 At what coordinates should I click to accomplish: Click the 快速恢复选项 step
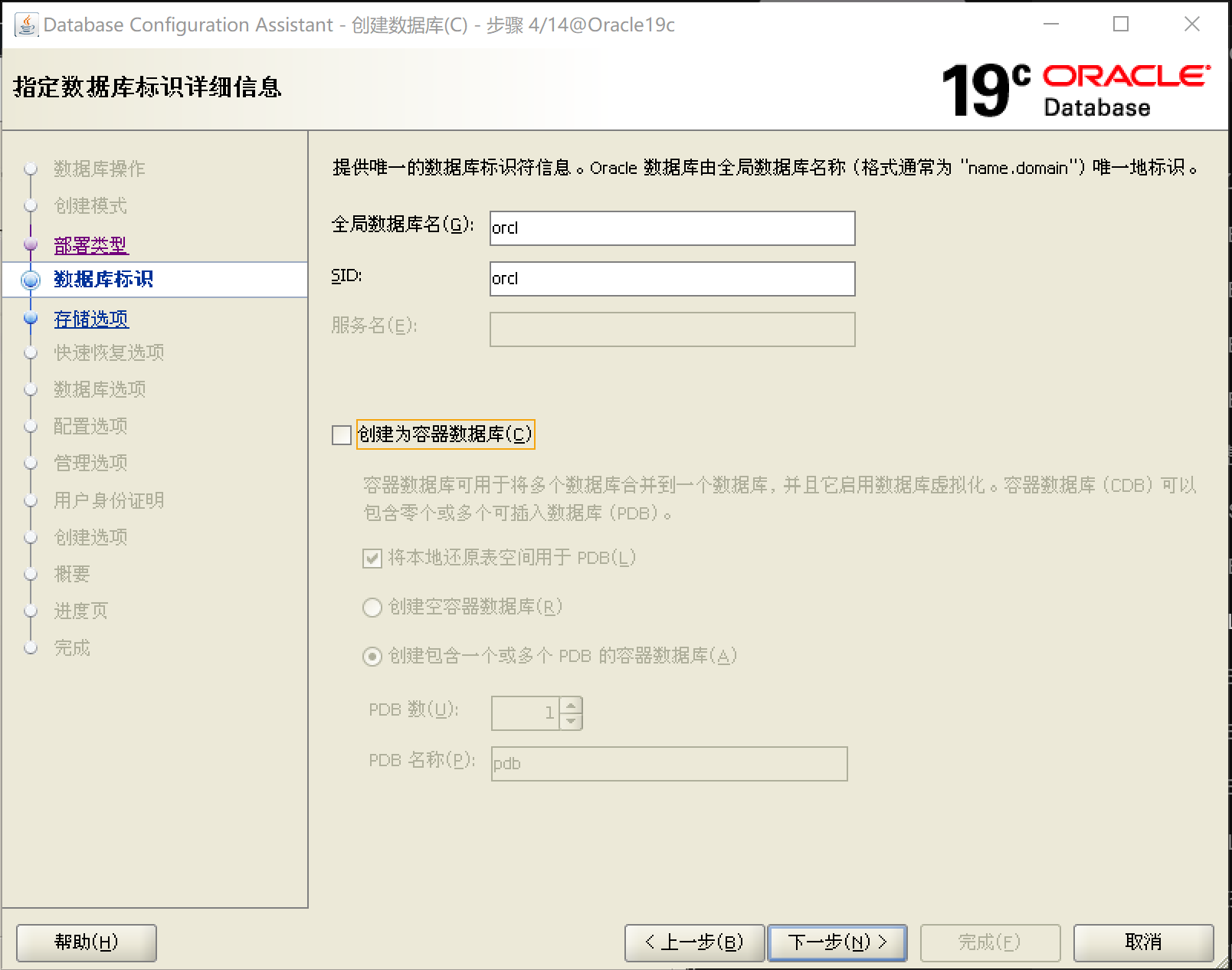(109, 352)
